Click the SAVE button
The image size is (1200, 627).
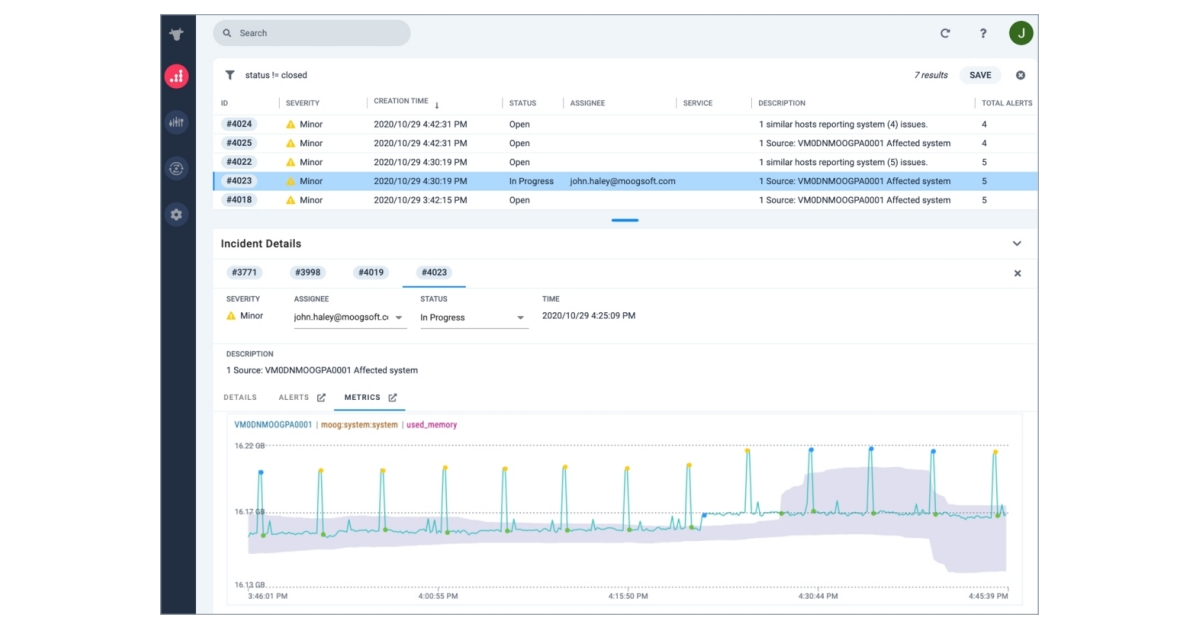[979, 74]
